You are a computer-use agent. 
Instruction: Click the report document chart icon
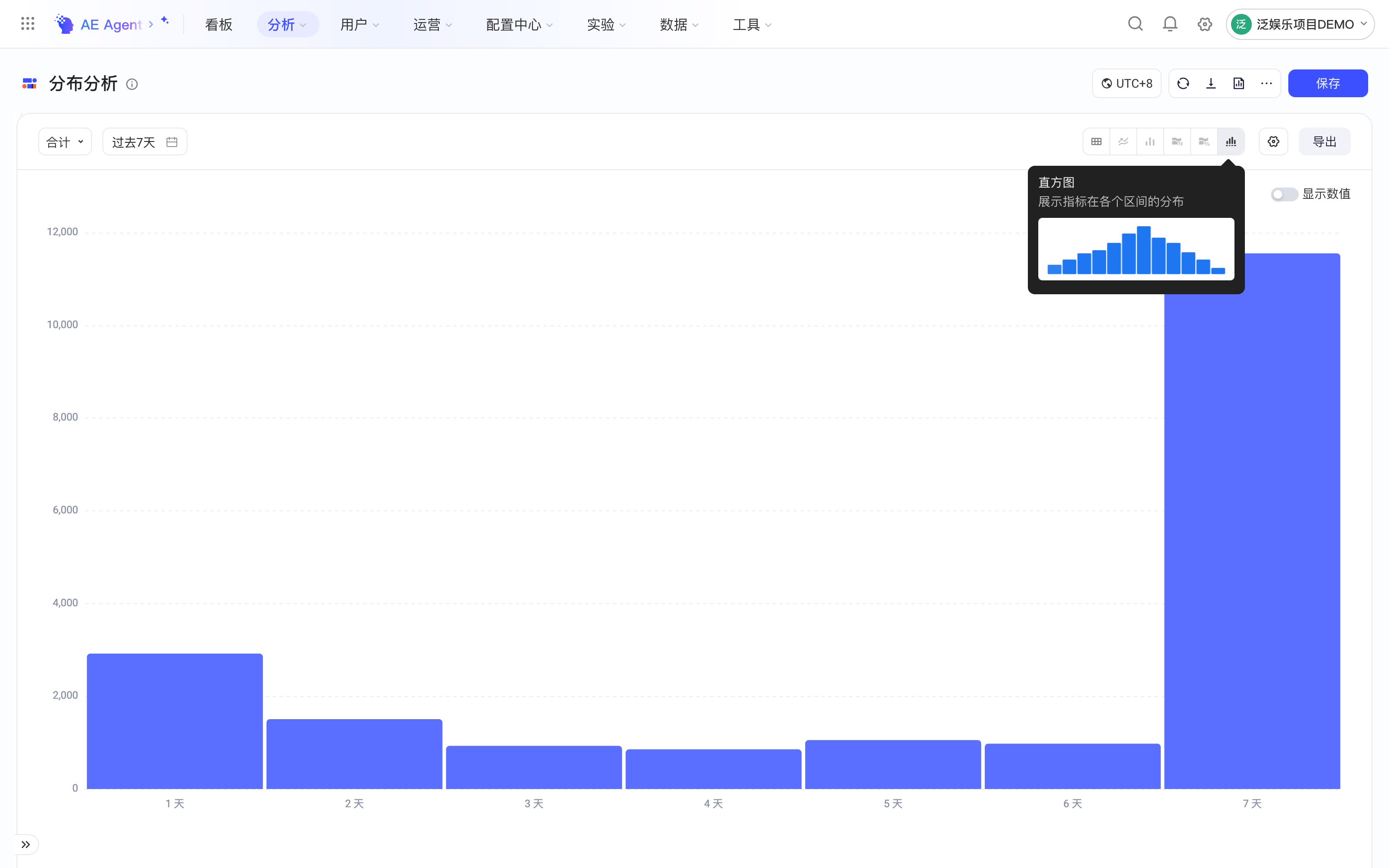tap(1239, 84)
